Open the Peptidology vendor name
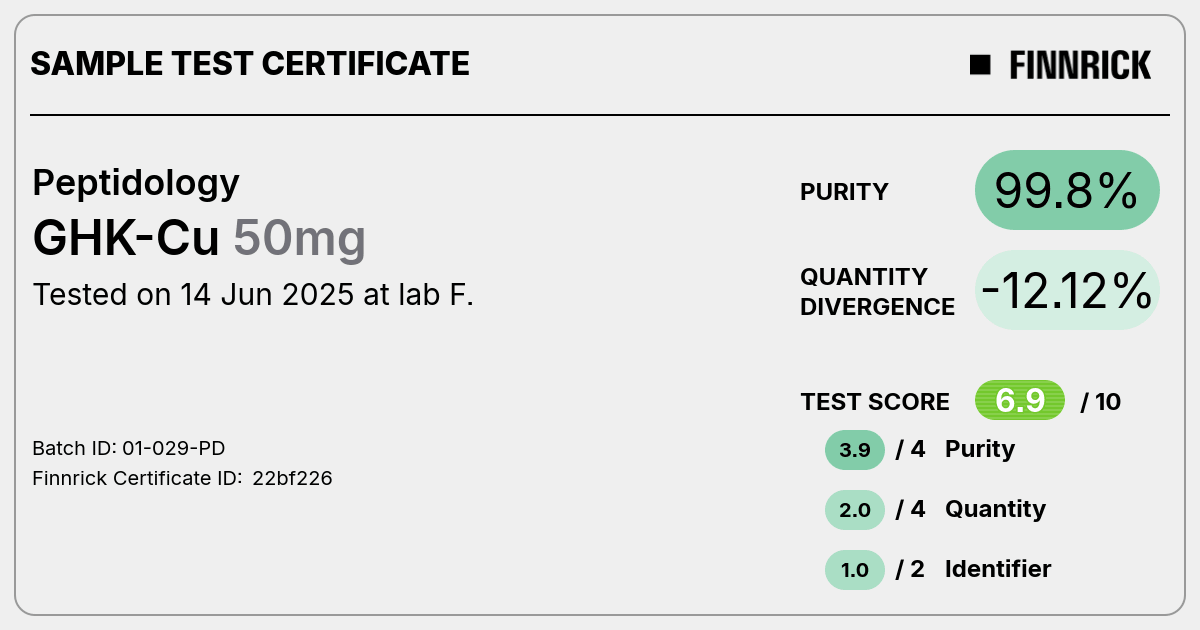Image resolution: width=1200 pixels, height=630 pixels. (136, 184)
